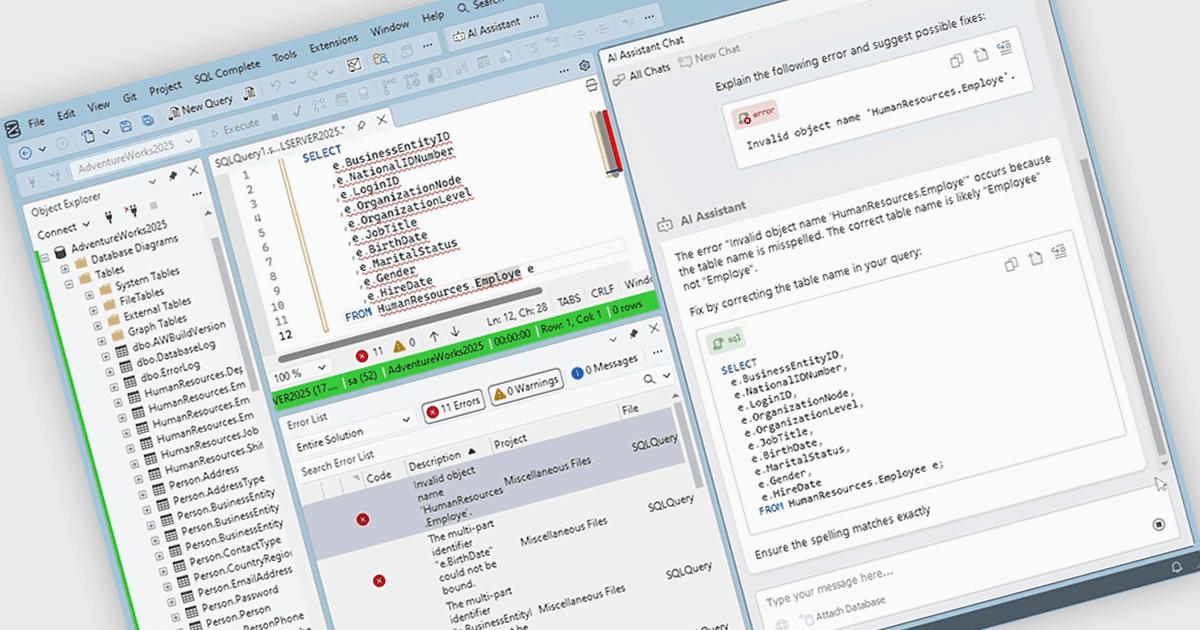Expand the Database Diagrams folder
The height and width of the screenshot is (630, 1200).
[x=63, y=268]
